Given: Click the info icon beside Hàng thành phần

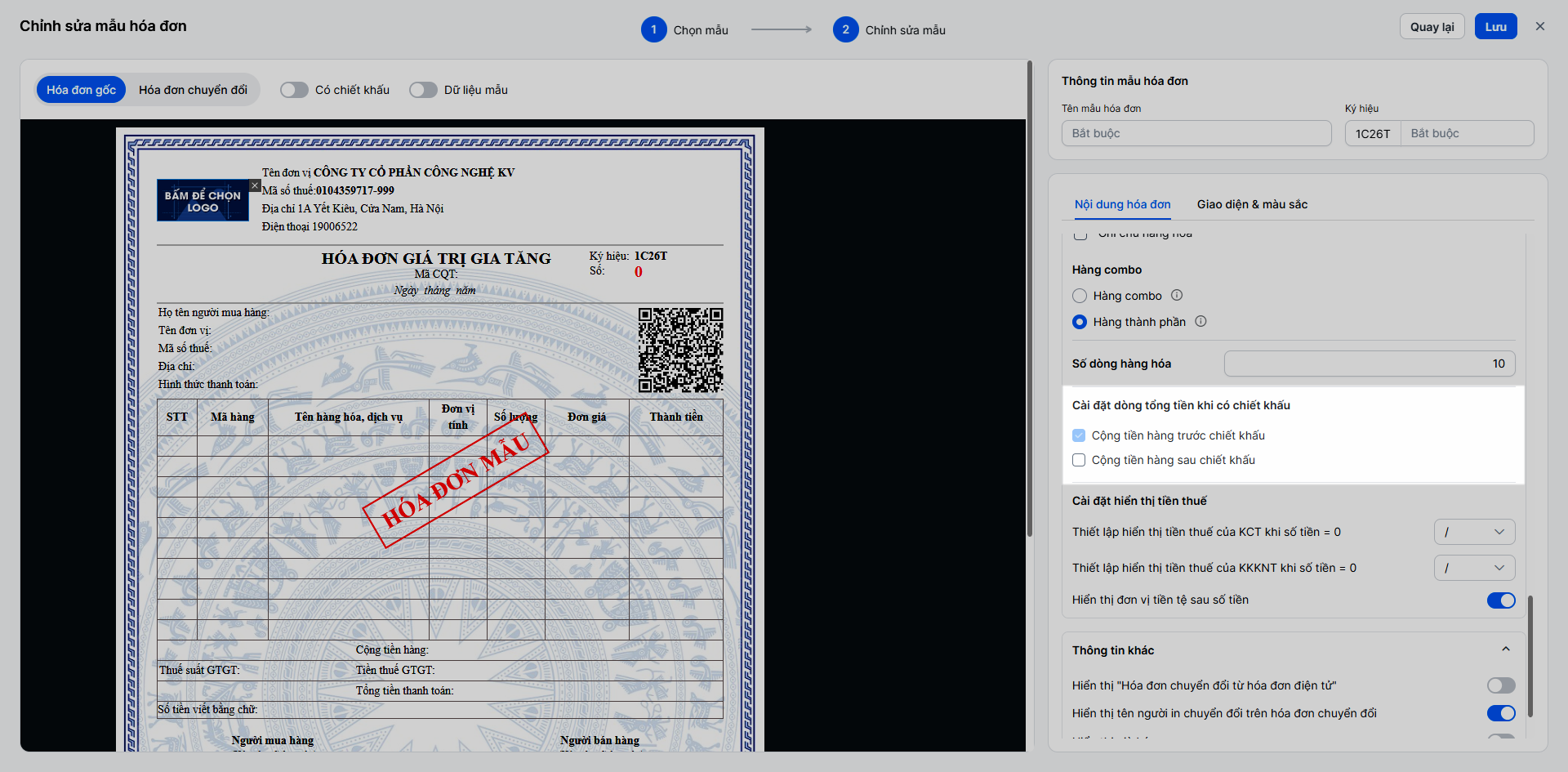Looking at the screenshot, I should click(1200, 321).
